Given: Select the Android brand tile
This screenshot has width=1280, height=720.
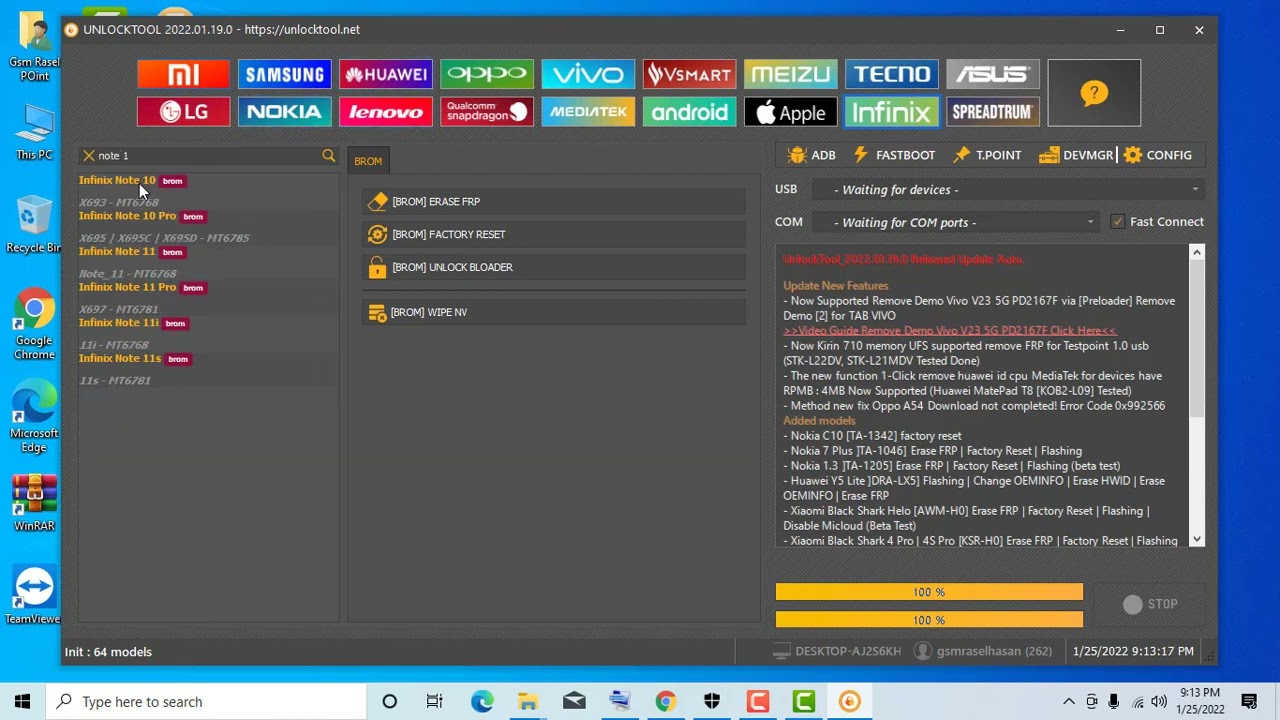Looking at the screenshot, I should [689, 112].
